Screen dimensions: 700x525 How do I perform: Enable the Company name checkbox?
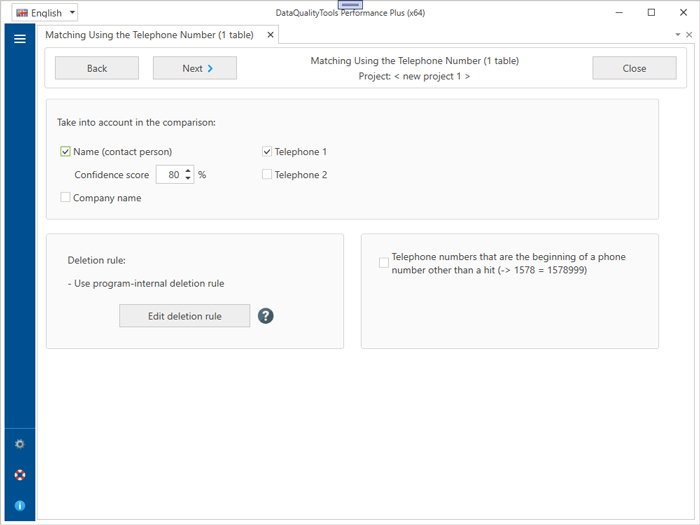(66, 198)
